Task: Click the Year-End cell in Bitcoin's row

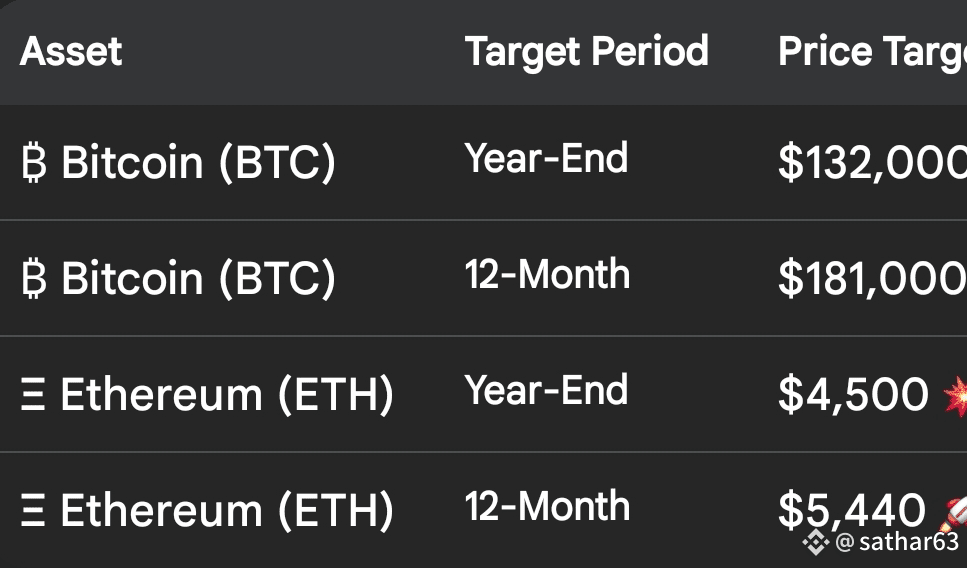Action: tap(547, 158)
